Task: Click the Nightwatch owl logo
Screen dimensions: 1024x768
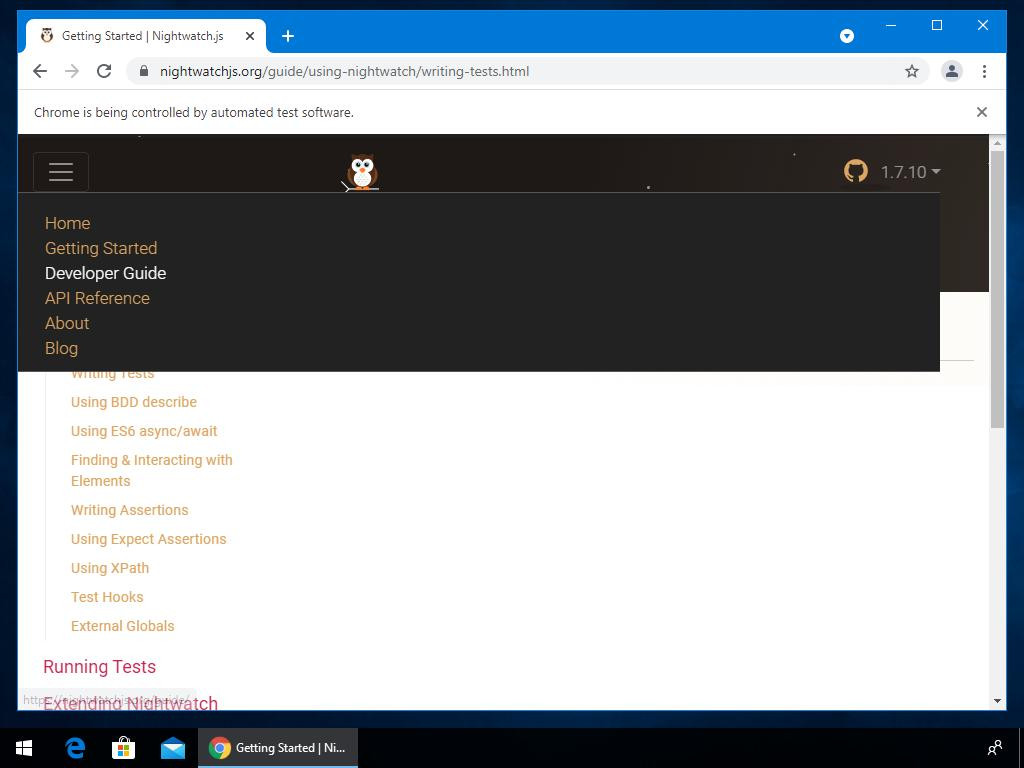Action: pos(362,172)
